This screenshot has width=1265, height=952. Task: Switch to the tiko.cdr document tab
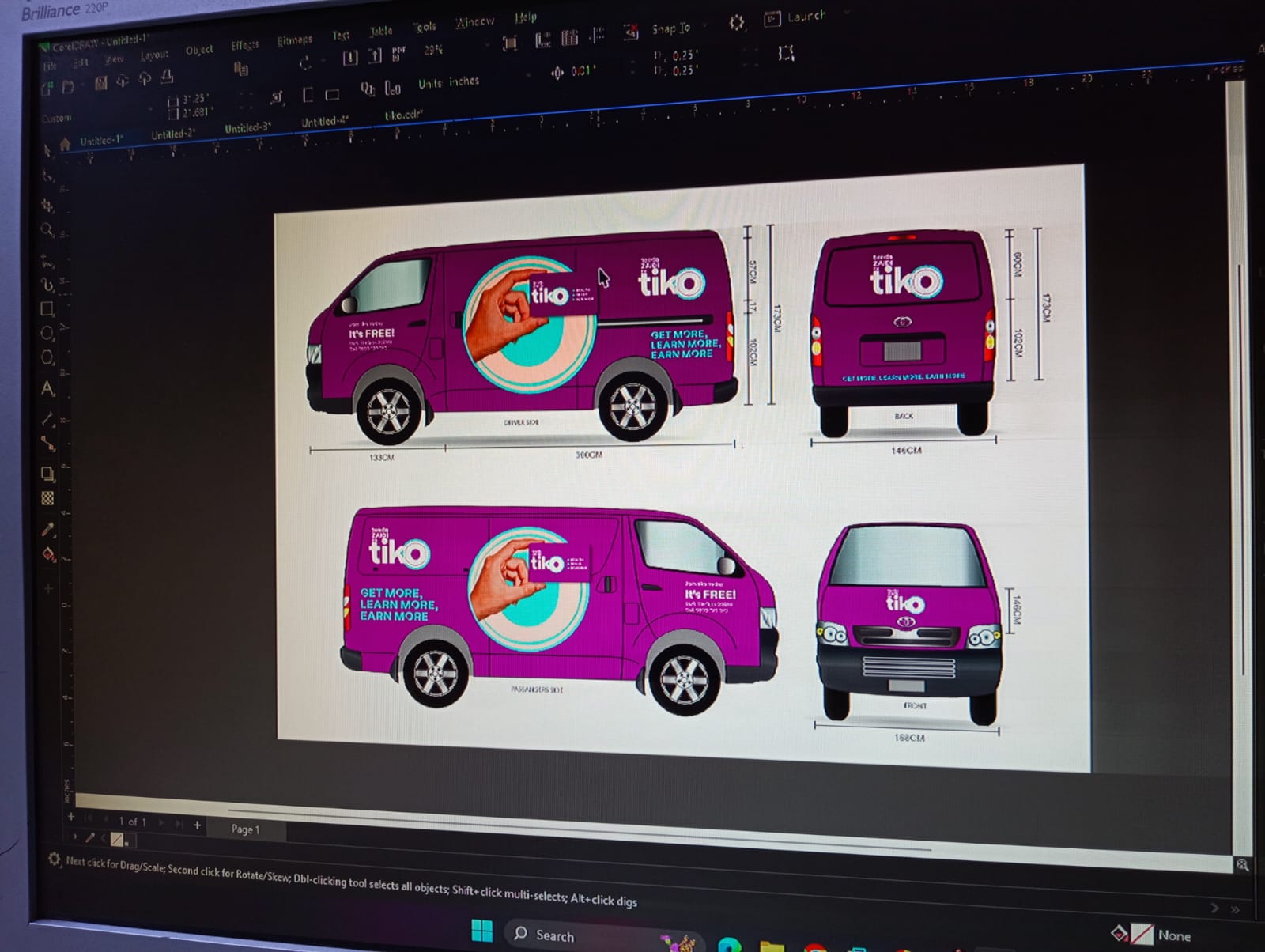coord(404,115)
